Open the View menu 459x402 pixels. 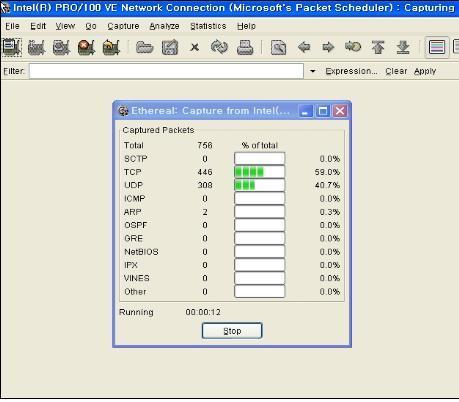[65, 26]
